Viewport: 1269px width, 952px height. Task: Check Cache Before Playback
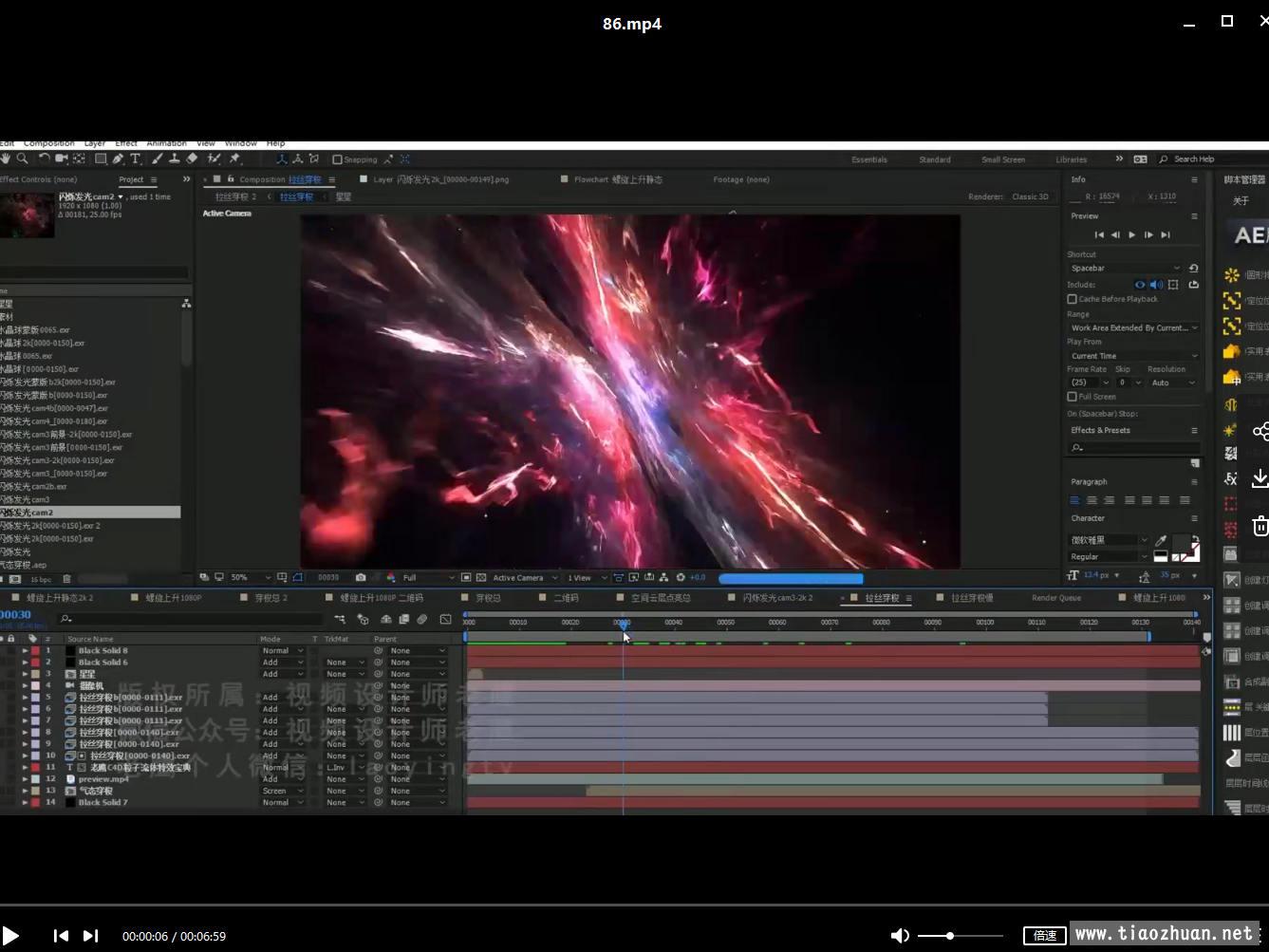pyautogui.click(x=1073, y=299)
